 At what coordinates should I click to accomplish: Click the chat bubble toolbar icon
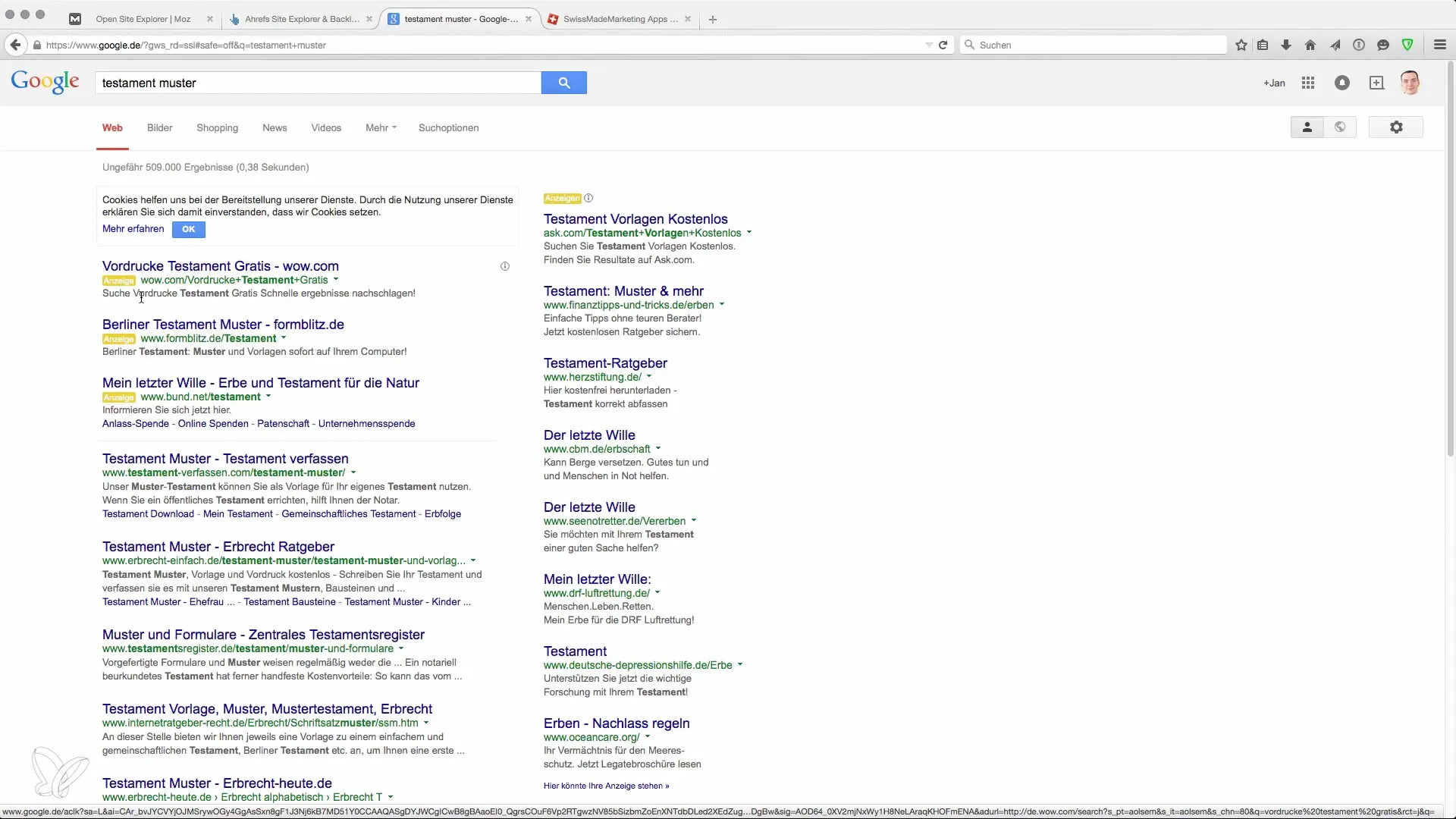click(1383, 45)
